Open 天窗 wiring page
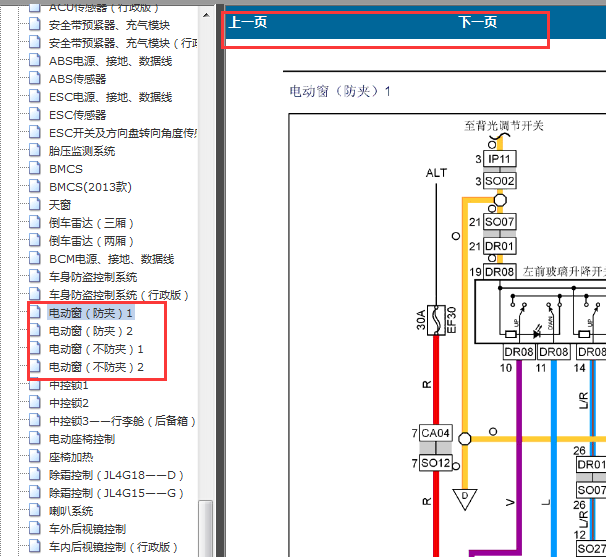 60,205
